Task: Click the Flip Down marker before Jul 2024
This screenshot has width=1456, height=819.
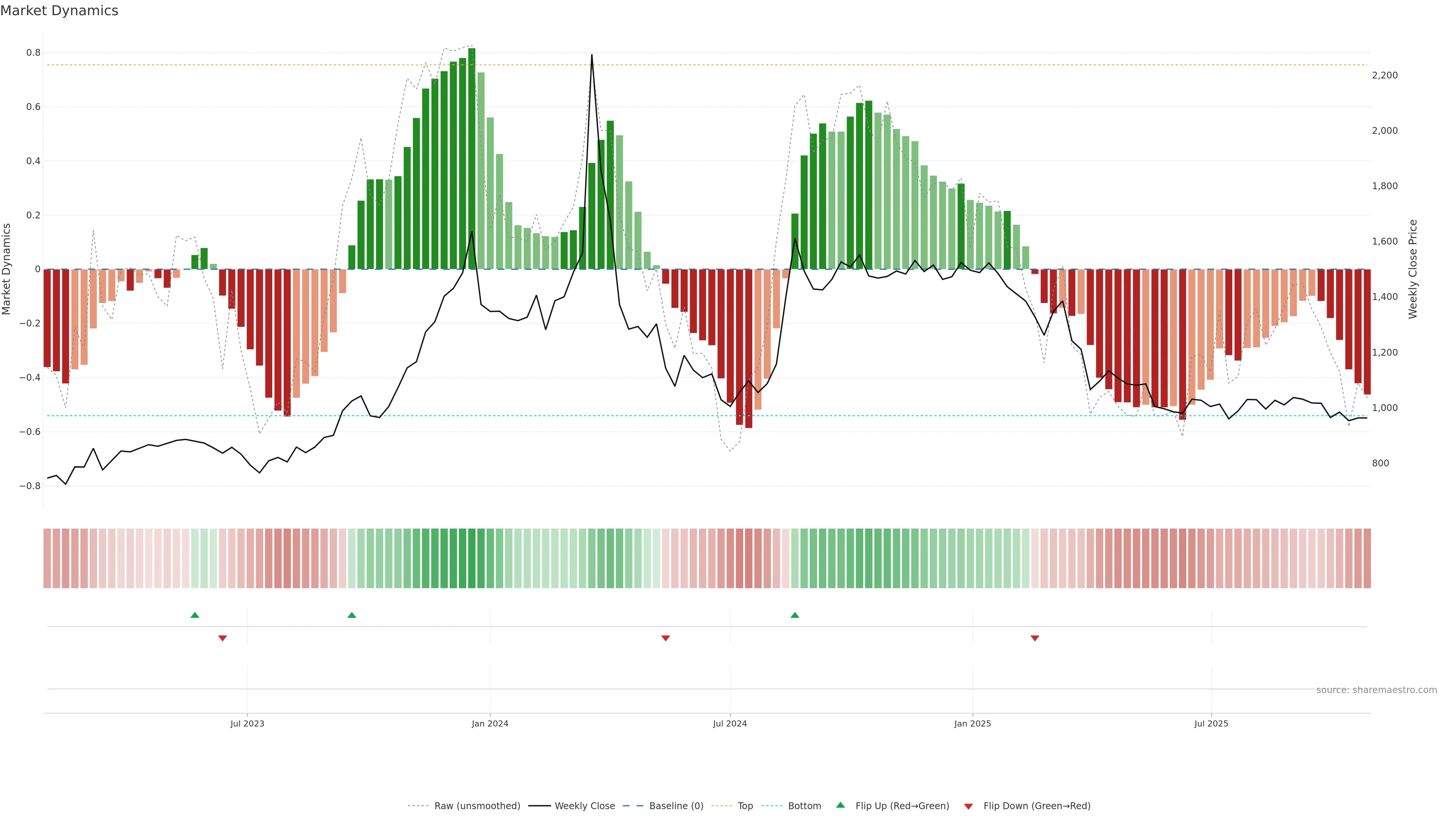Action: (x=665, y=638)
